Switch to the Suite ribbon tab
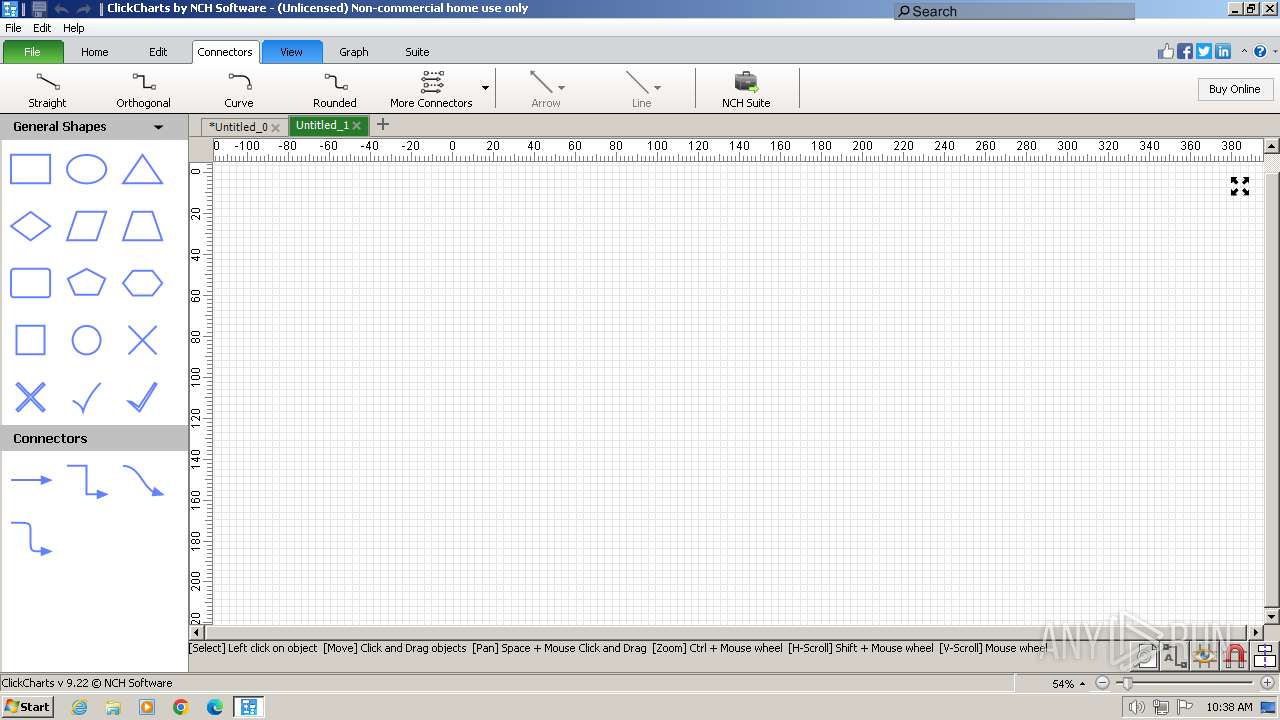 417,52
